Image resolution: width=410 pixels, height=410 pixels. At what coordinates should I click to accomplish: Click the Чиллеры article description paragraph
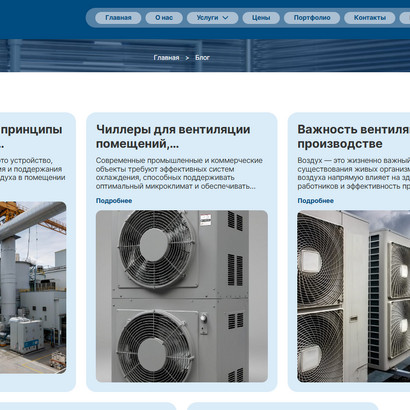[x=179, y=173]
